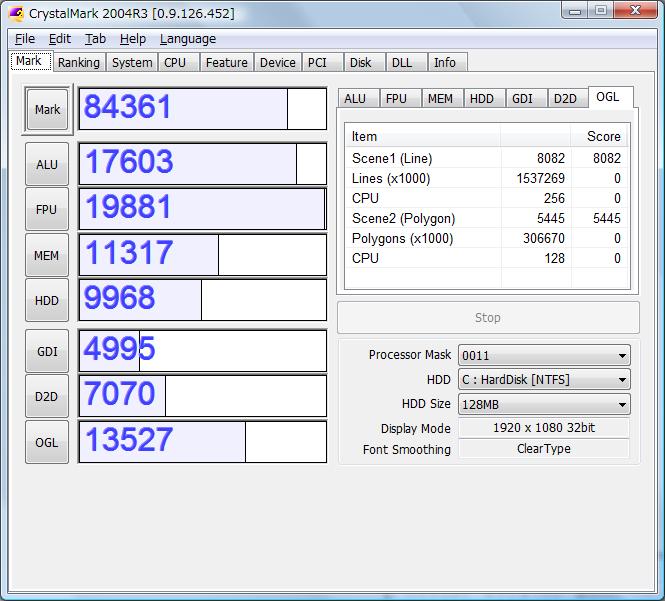Click the MEM score 11317 bar
This screenshot has width=665, height=601.
[203, 255]
